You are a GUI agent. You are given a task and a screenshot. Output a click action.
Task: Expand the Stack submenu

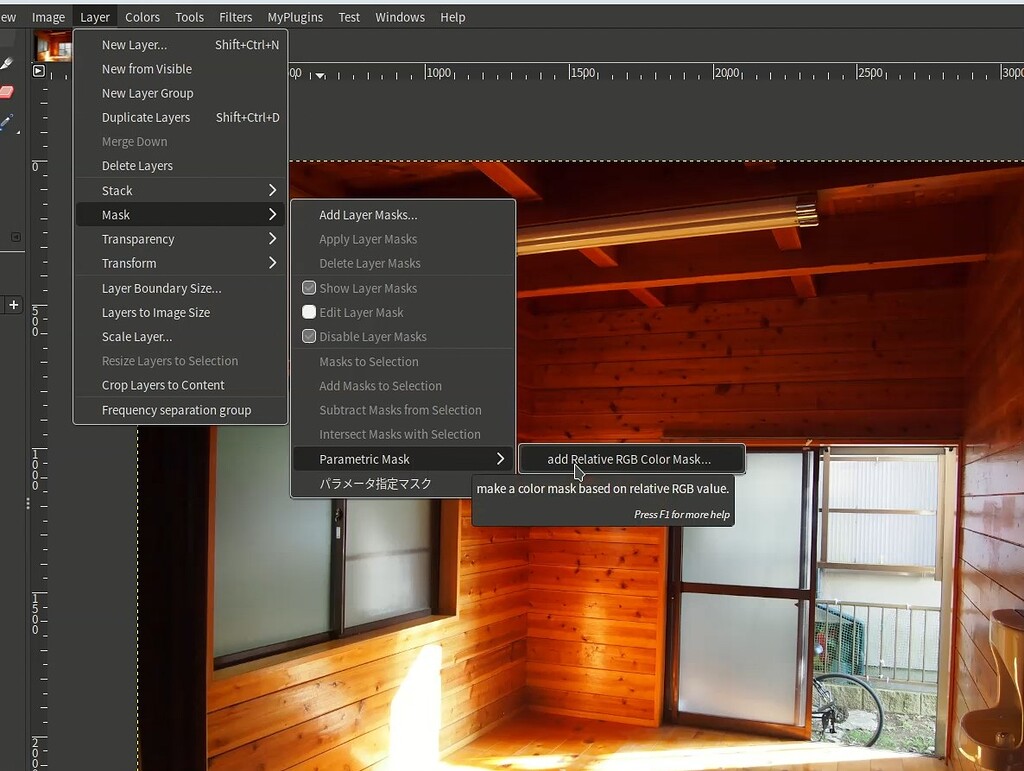click(117, 190)
